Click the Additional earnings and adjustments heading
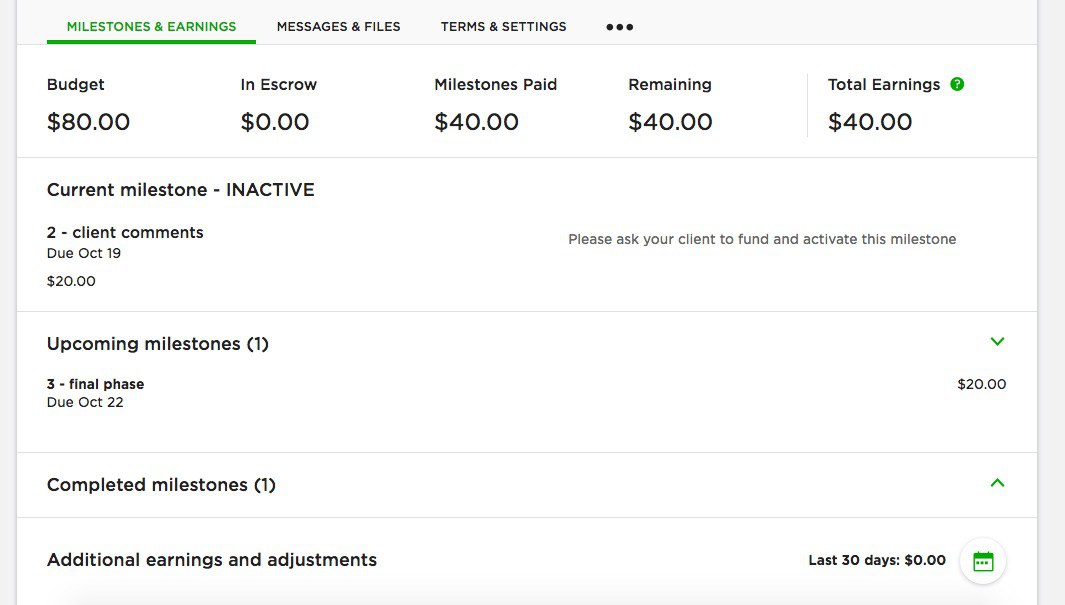 pos(212,560)
